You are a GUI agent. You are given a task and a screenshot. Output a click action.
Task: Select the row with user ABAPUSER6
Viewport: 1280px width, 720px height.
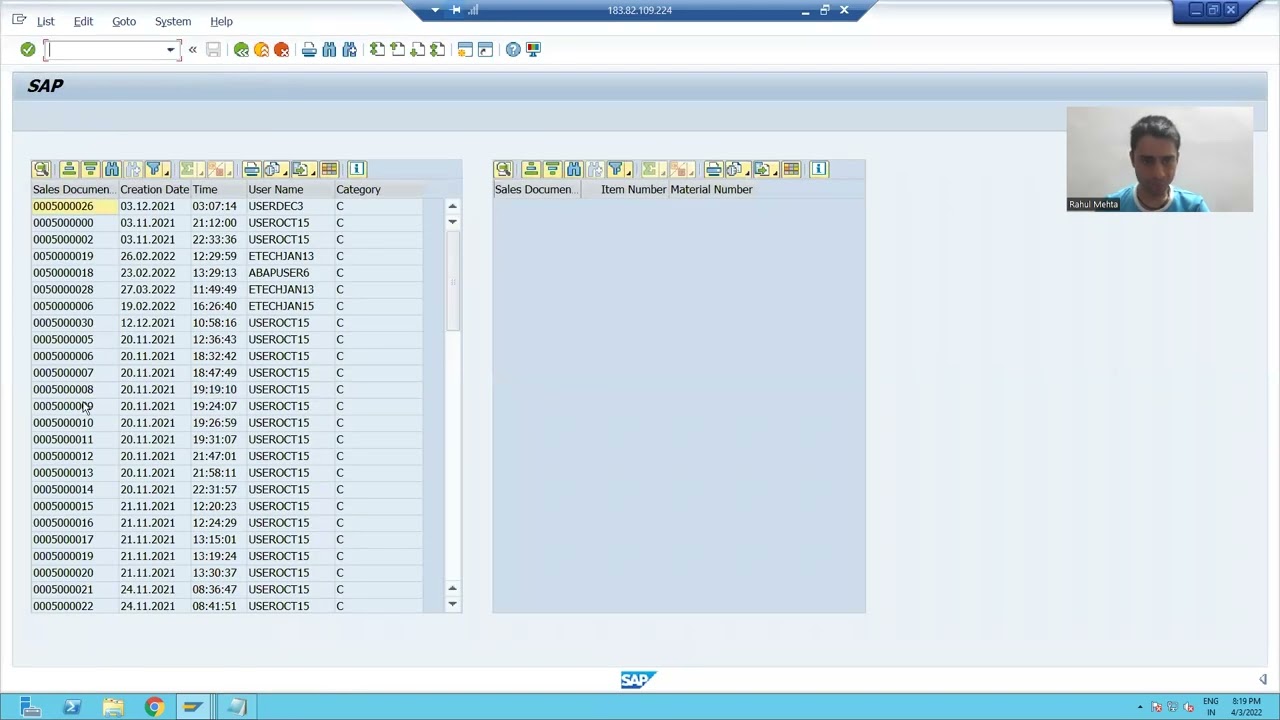[227, 273]
